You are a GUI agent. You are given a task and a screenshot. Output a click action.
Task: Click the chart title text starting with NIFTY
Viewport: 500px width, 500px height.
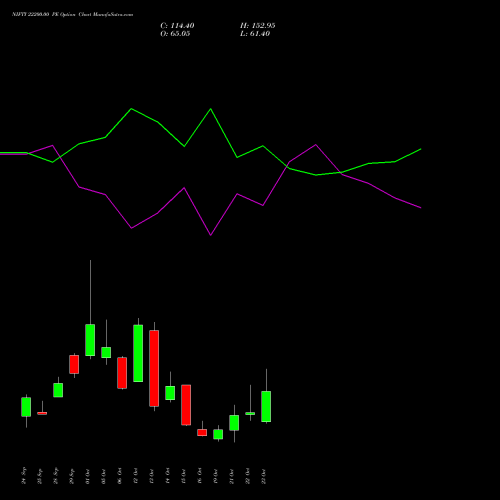pos(72,15)
